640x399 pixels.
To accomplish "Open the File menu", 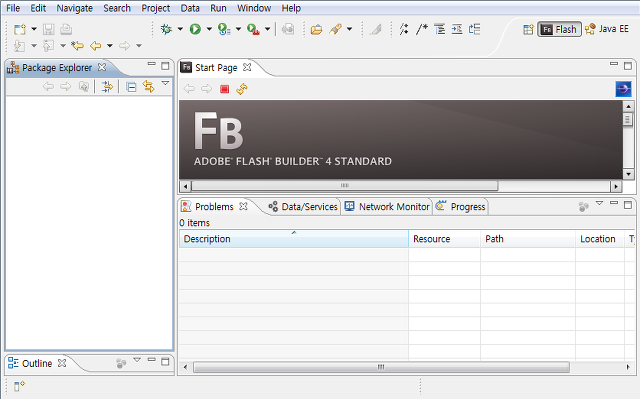I will 13,8.
